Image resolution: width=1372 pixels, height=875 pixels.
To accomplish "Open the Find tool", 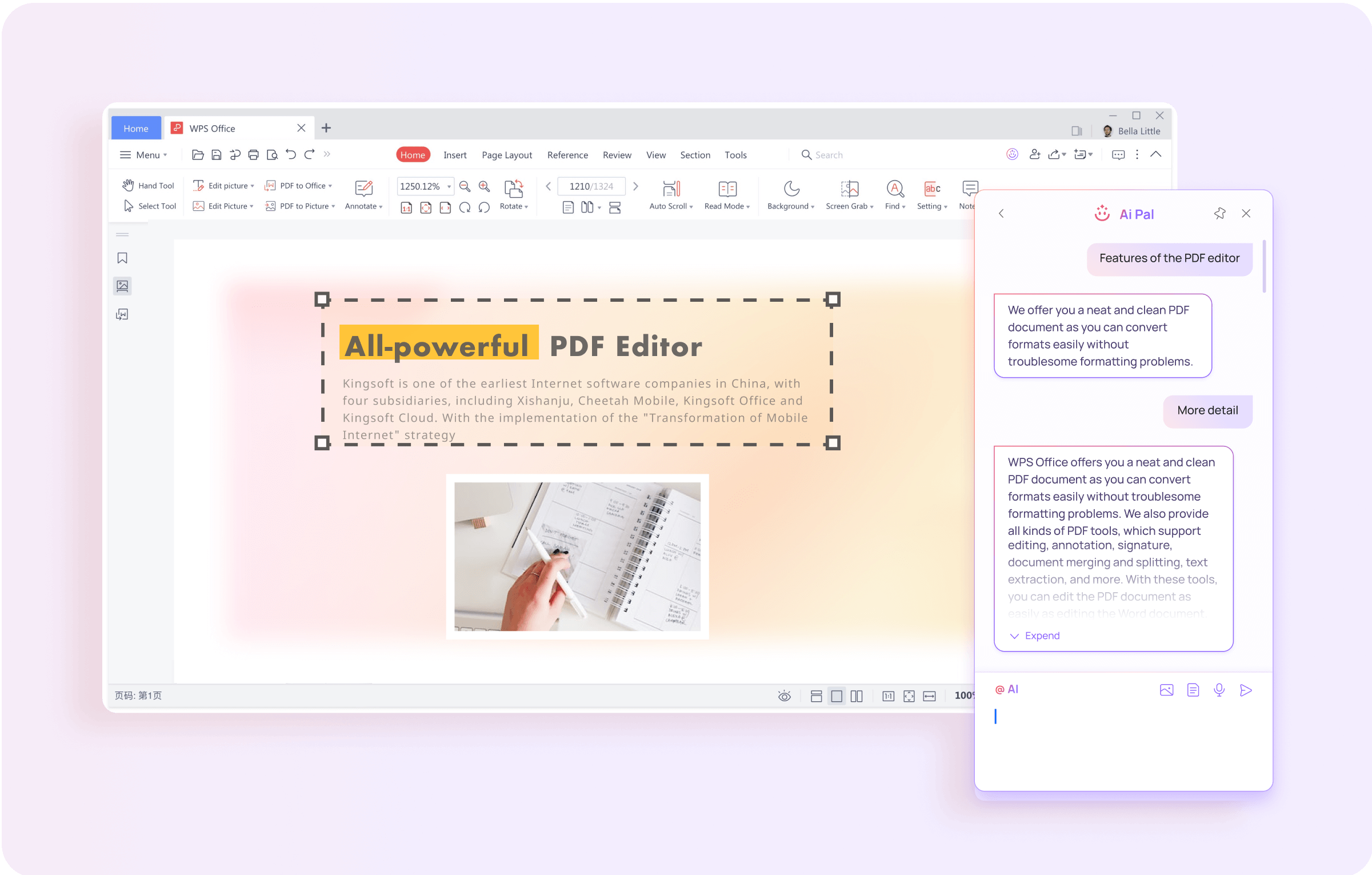I will point(895,195).
